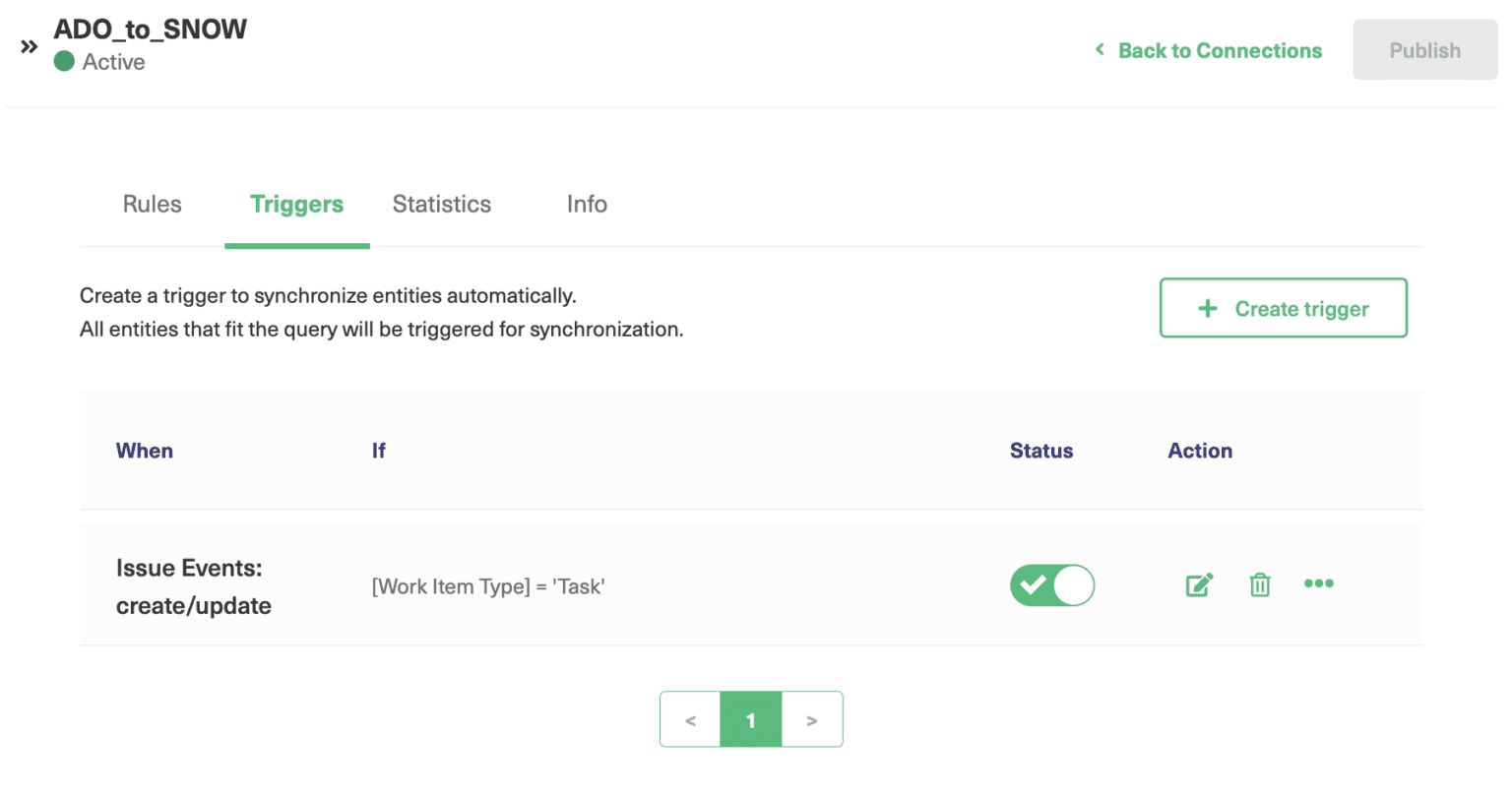
Task: Click the Publish button
Action: [x=1424, y=49]
